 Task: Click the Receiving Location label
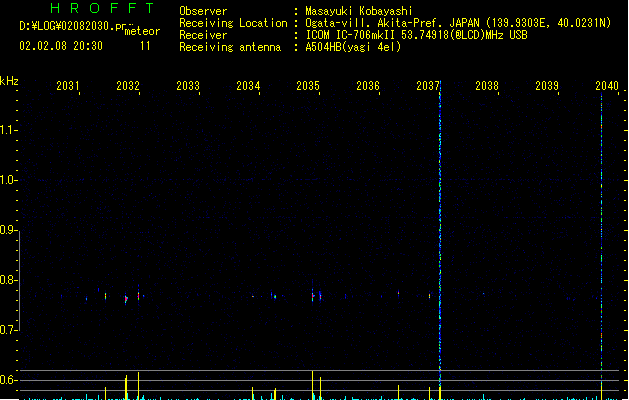click(x=233, y=23)
